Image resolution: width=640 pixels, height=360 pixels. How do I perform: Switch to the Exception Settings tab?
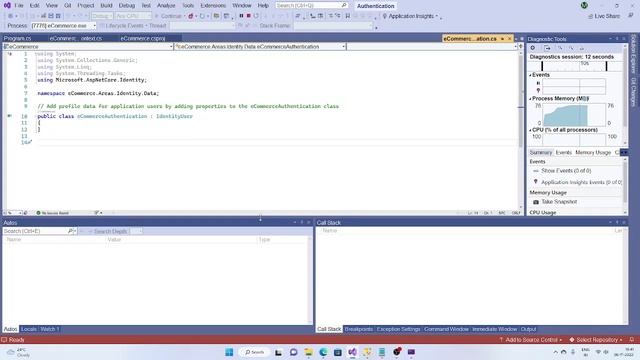click(x=398, y=329)
